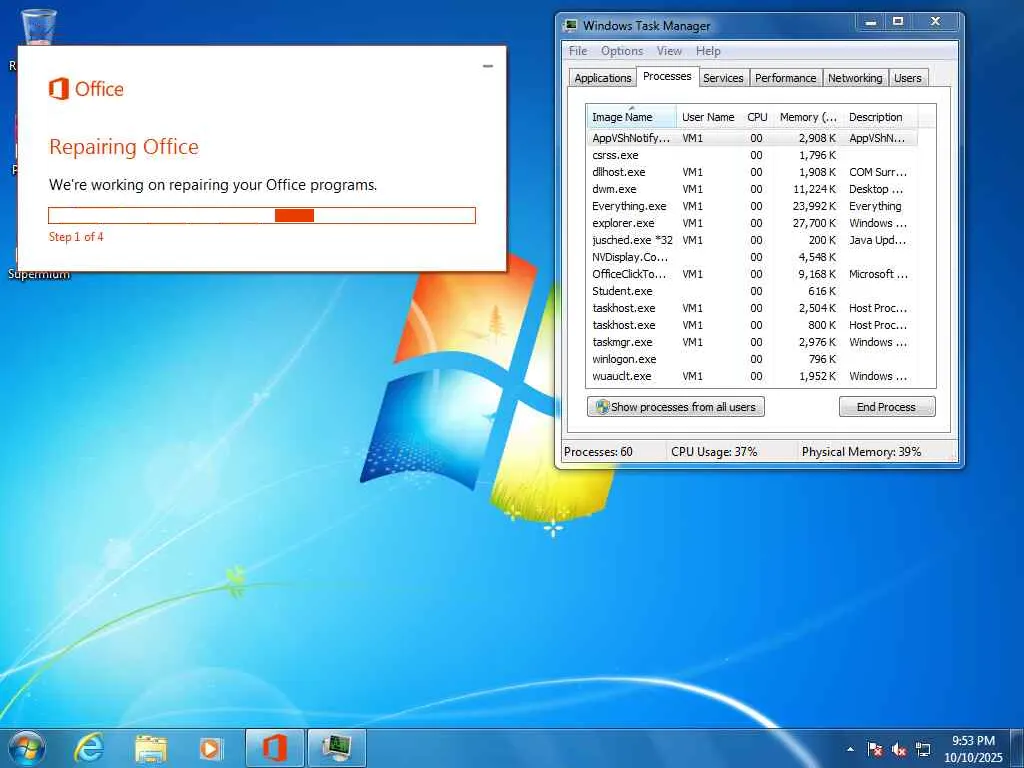Select the jusched.exe *32 process row
1024x768 pixels.
752,240
